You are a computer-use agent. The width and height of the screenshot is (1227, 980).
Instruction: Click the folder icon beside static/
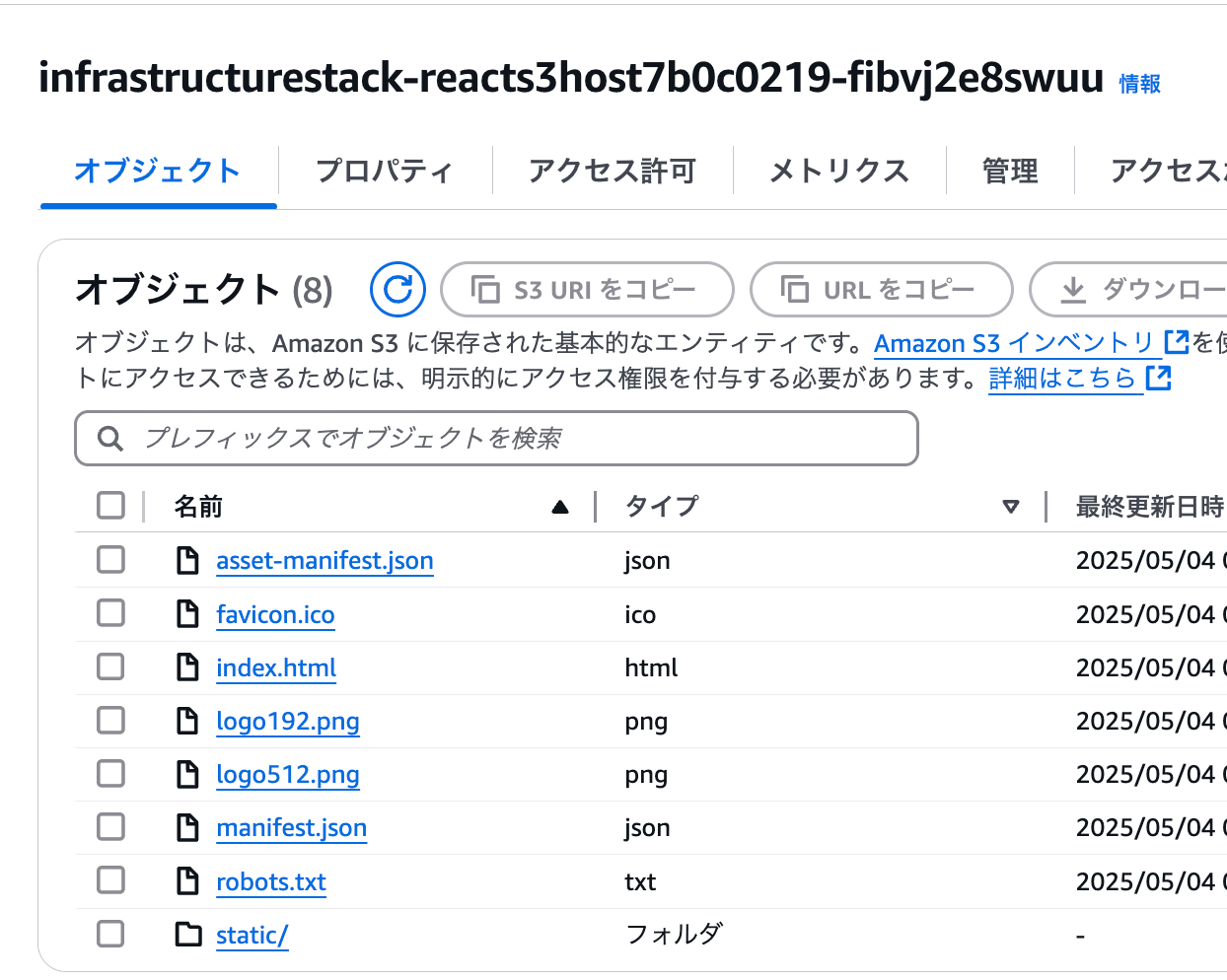pos(187,934)
